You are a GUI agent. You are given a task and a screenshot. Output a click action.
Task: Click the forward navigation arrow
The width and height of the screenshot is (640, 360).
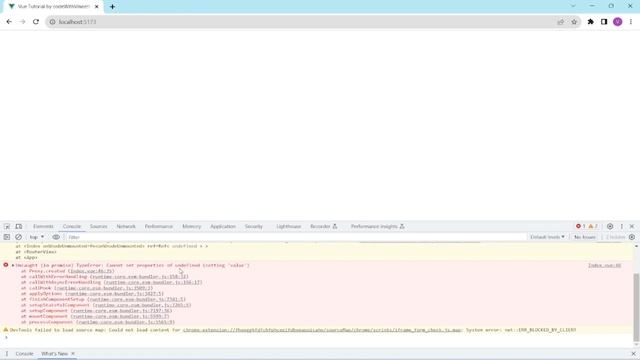[22, 22]
